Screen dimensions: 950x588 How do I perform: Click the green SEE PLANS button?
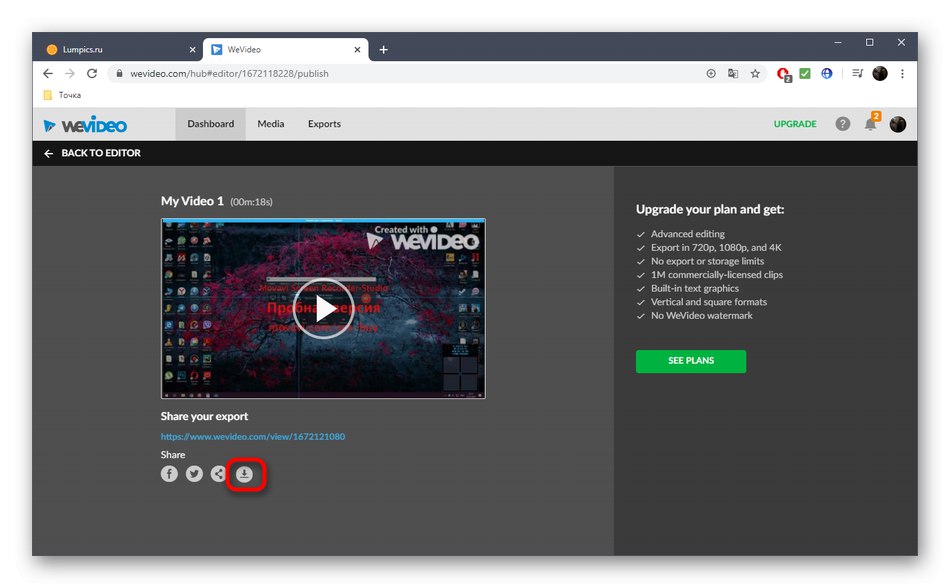(690, 361)
